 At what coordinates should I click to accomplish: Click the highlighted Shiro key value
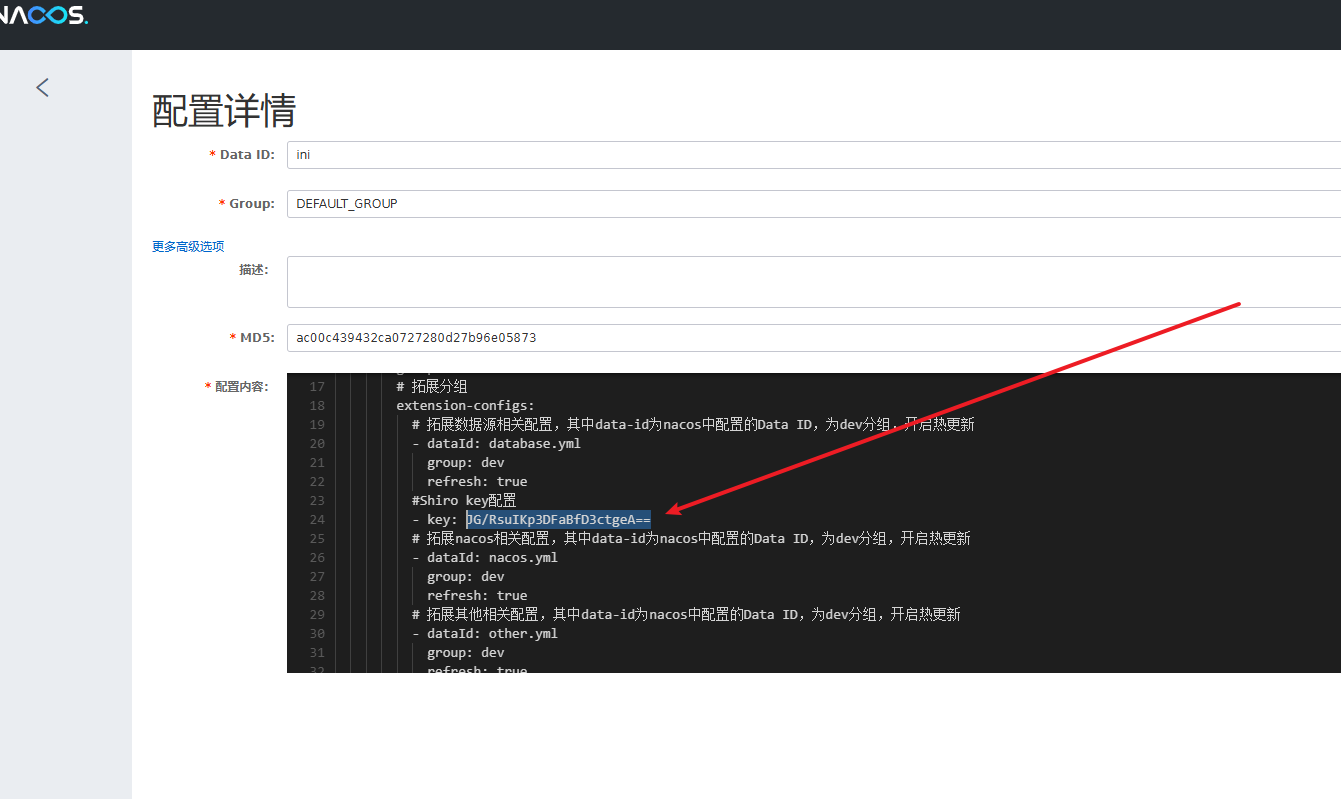coord(558,520)
